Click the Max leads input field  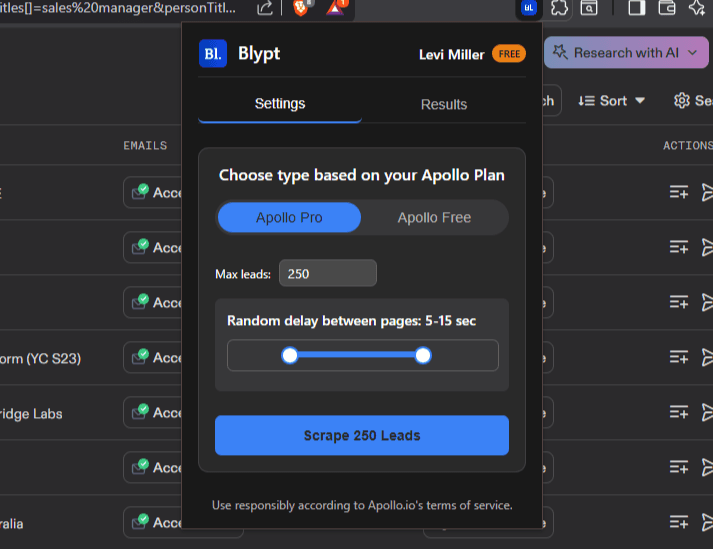(x=328, y=273)
